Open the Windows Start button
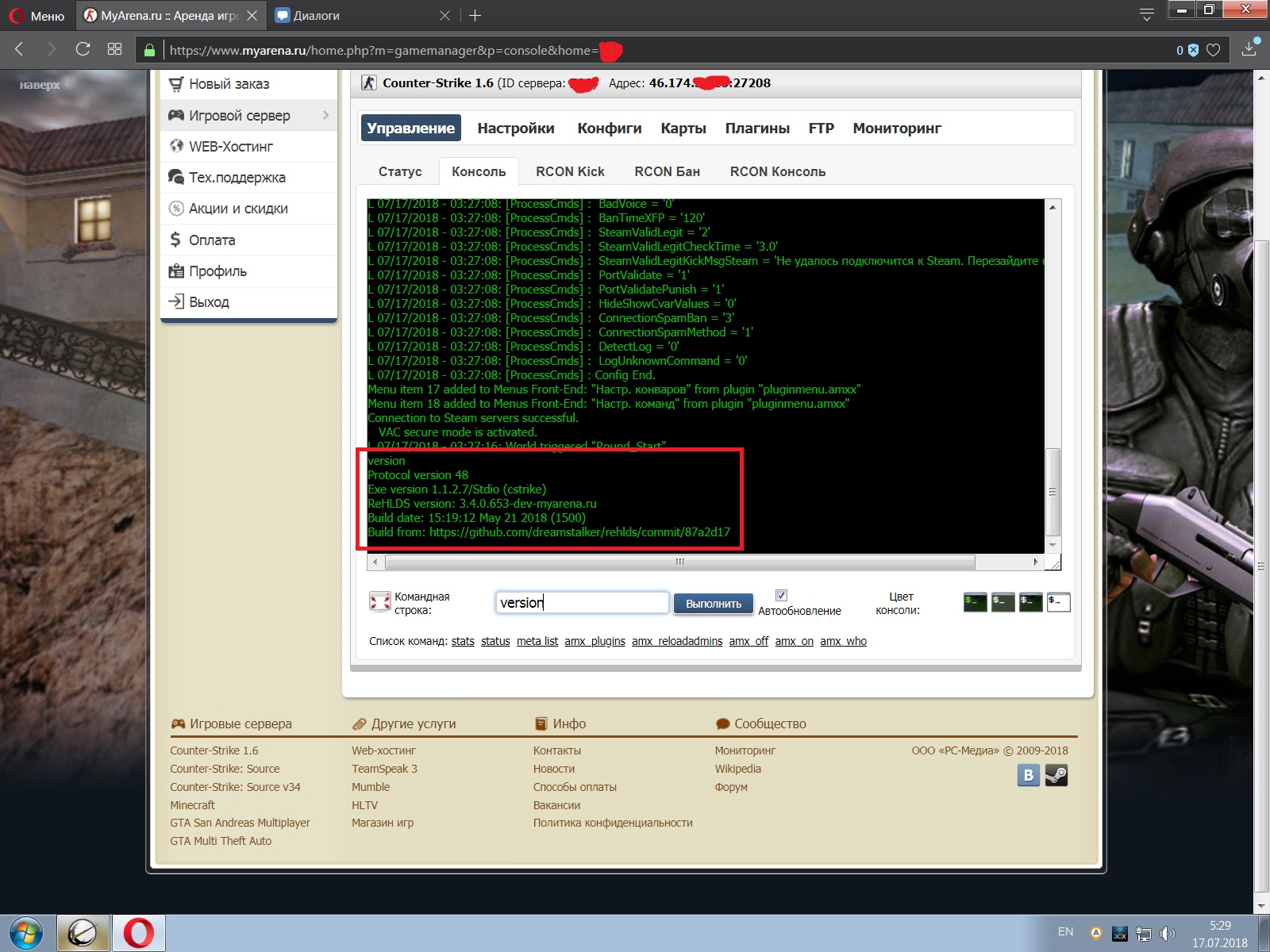The width and height of the screenshot is (1270, 952). pyautogui.click(x=25, y=933)
